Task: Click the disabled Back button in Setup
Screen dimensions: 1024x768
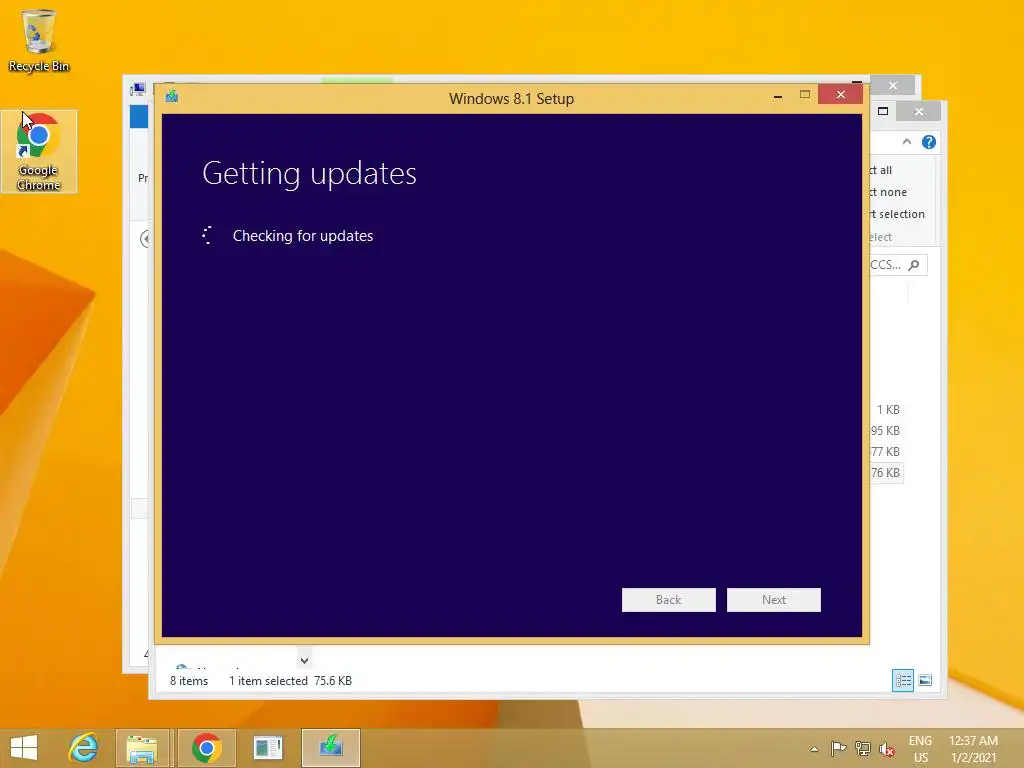Action: pyautogui.click(x=668, y=600)
